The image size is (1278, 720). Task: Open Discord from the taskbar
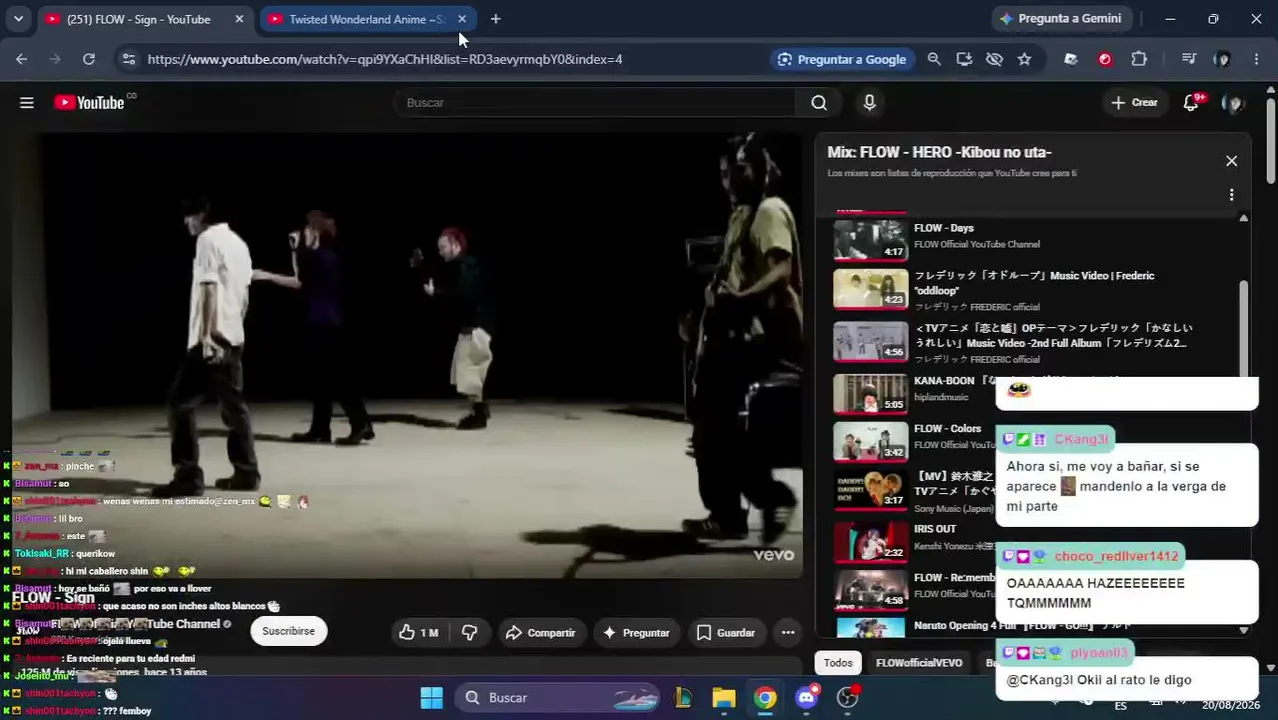click(807, 697)
